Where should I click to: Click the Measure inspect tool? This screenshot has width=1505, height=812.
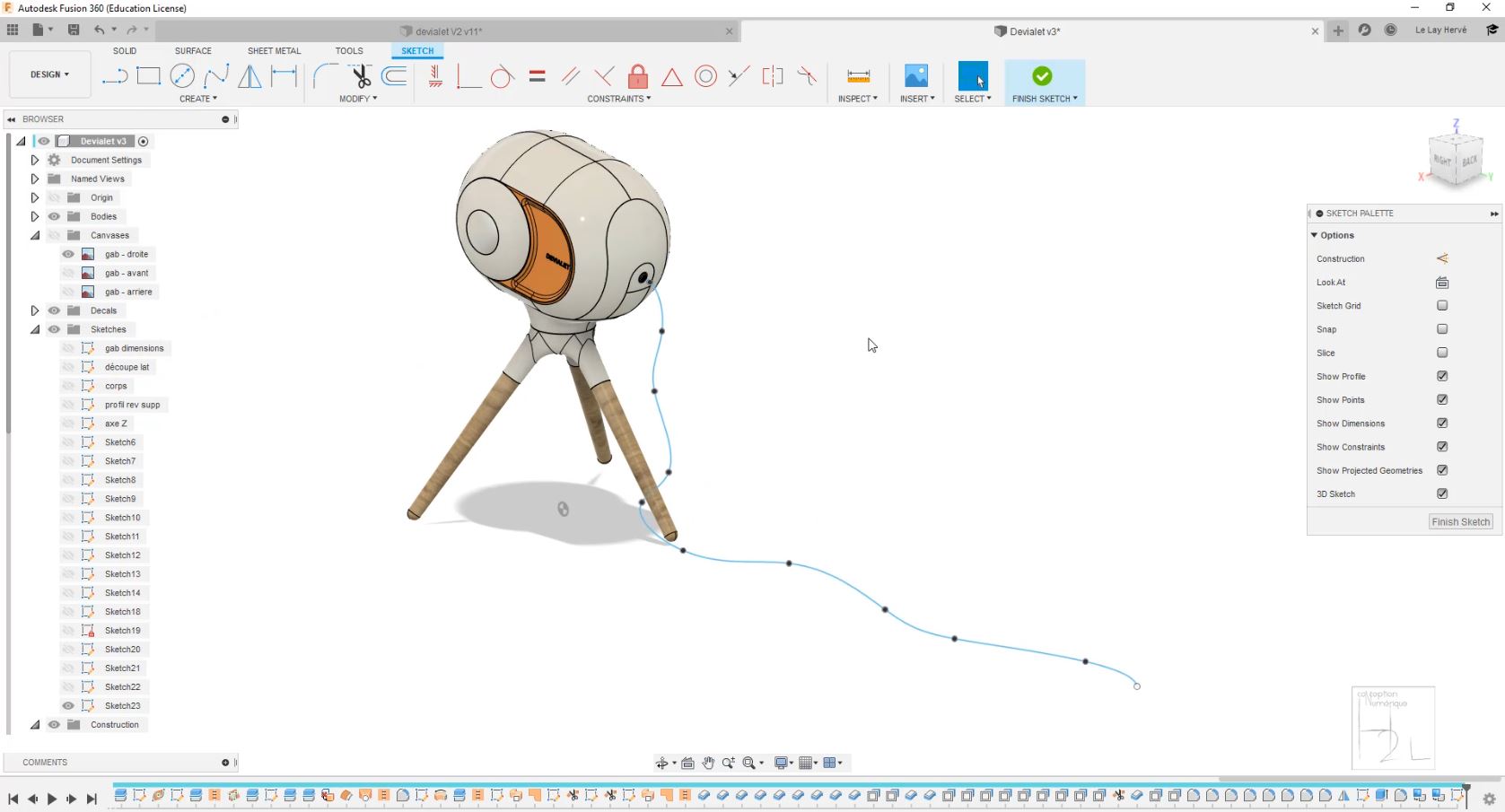[858, 76]
